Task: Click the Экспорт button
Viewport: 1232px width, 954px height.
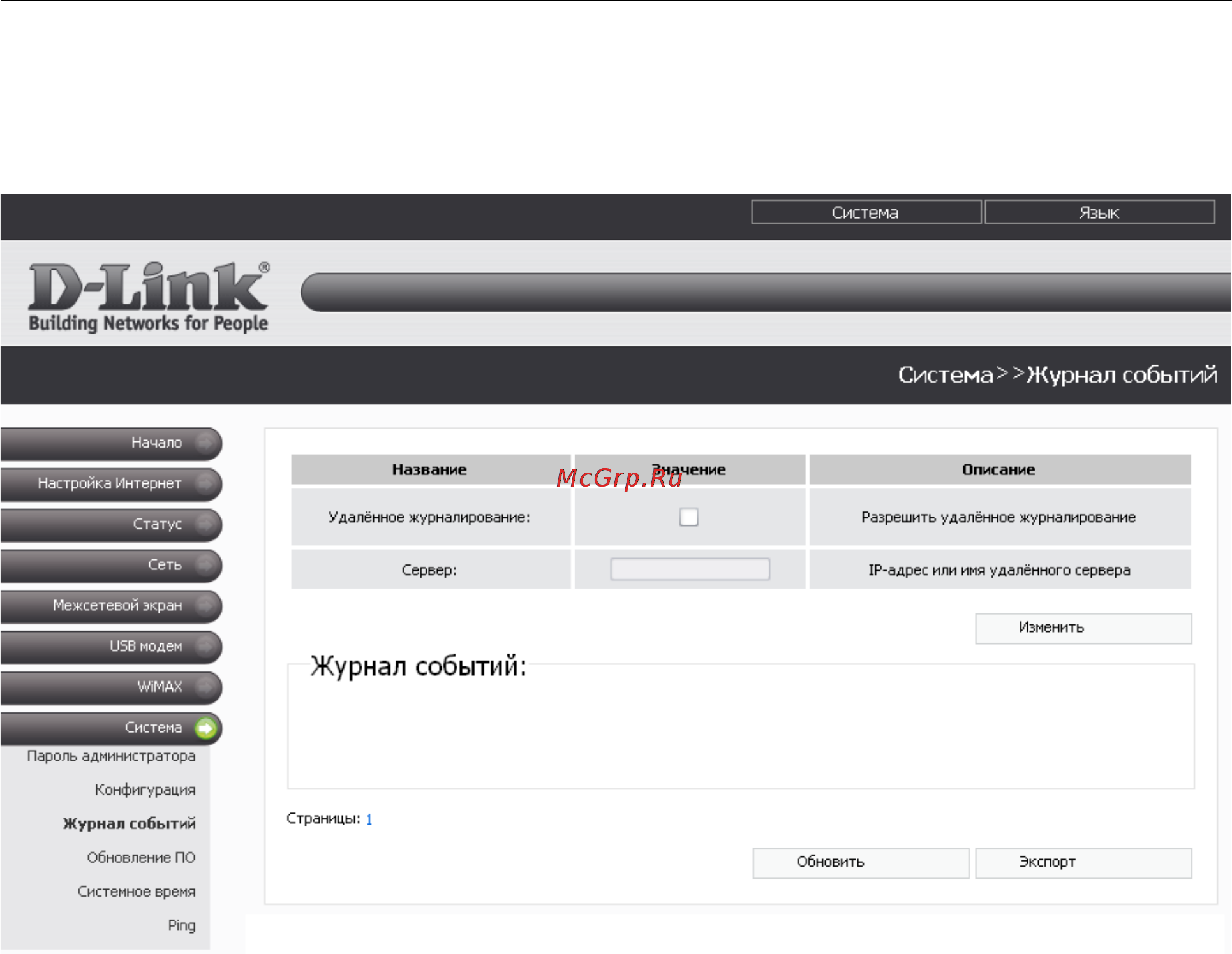Action: [1083, 863]
